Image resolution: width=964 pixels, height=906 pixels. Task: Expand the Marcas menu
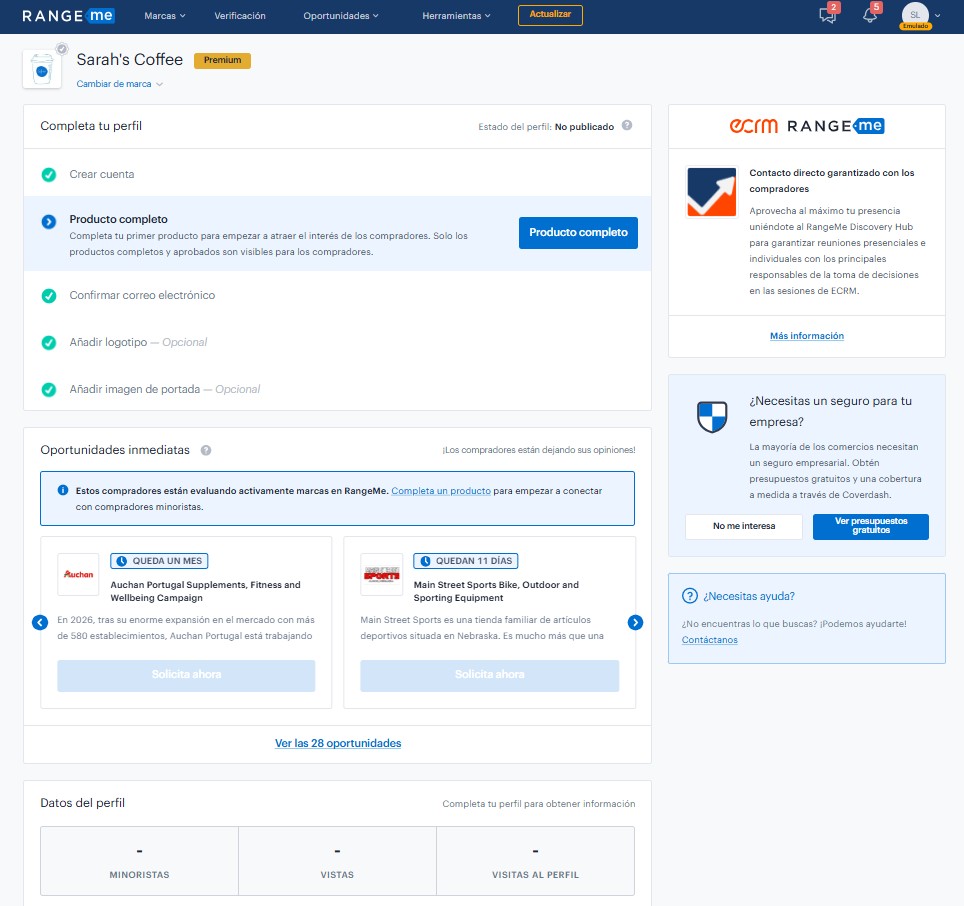click(165, 16)
